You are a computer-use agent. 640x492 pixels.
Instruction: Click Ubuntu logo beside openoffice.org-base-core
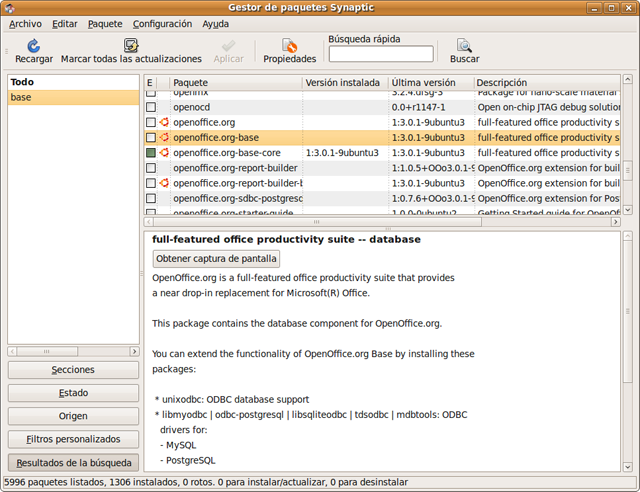tap(164, 153)
